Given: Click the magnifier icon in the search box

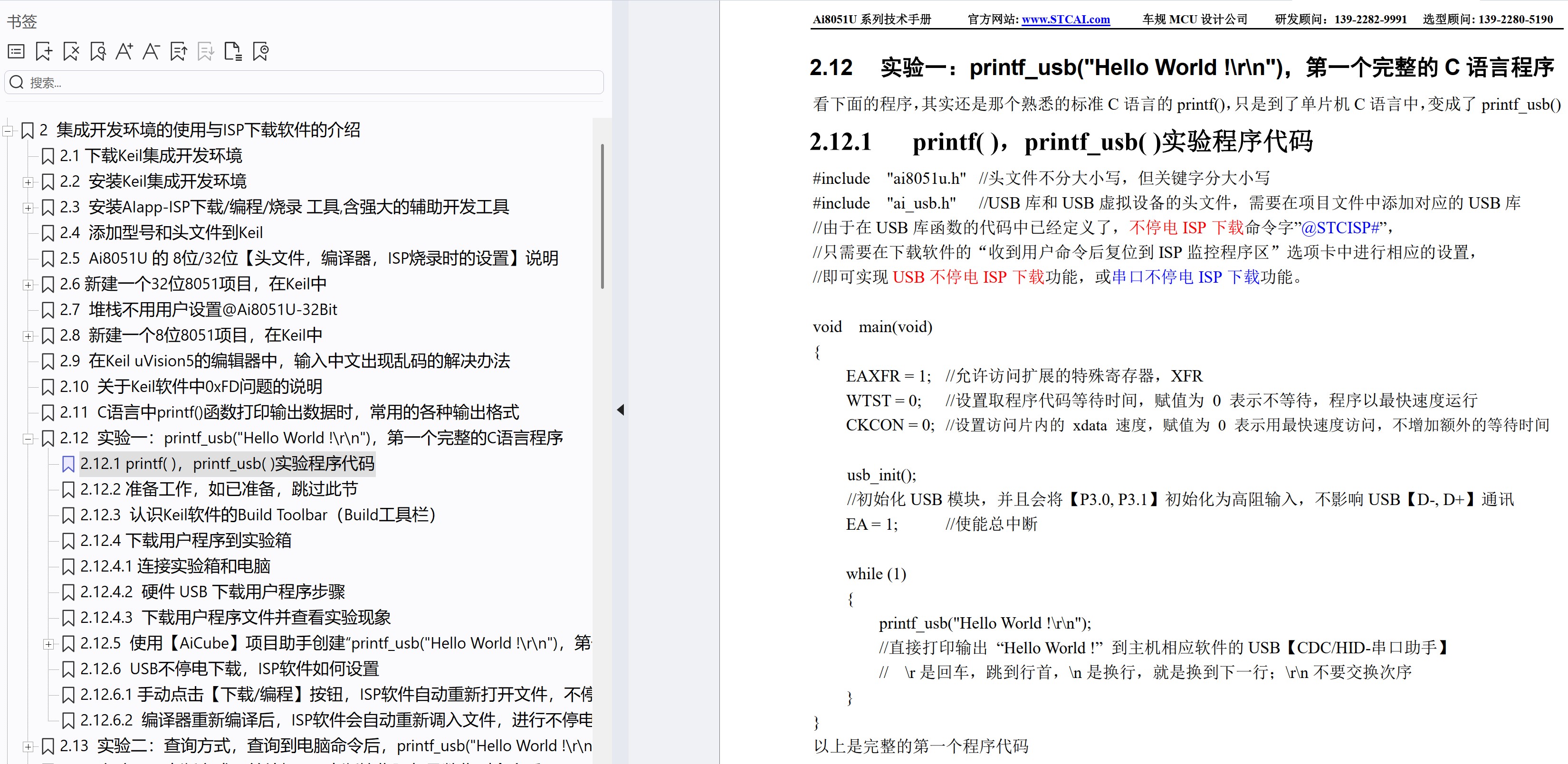Looking at the screenshot, I should (17, 82).
